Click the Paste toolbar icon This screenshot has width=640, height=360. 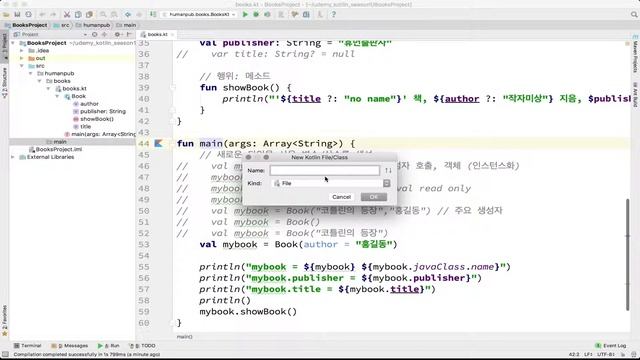pos(89,14)
